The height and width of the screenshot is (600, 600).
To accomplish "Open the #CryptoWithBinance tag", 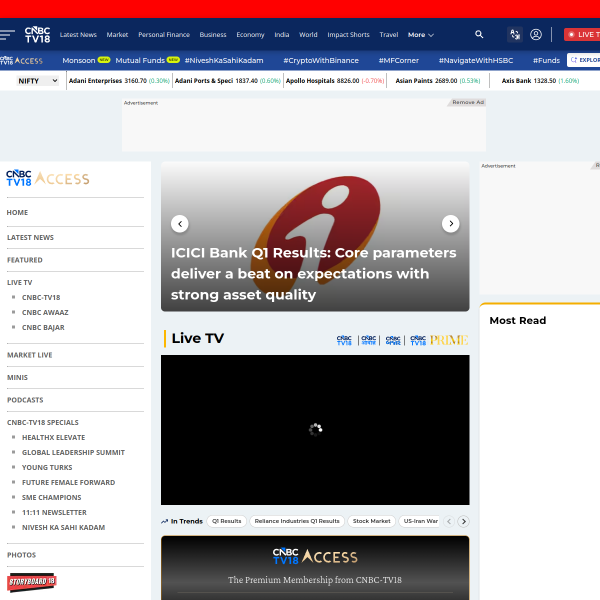I will pos(321,60).
